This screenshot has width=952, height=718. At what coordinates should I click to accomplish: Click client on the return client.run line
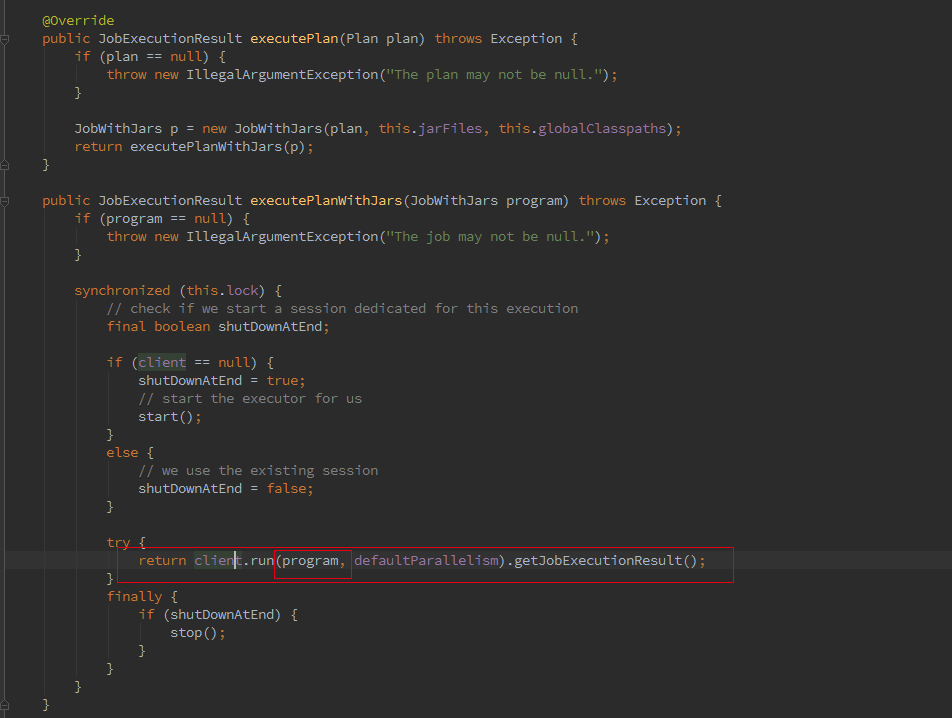[x=218, y=561]
